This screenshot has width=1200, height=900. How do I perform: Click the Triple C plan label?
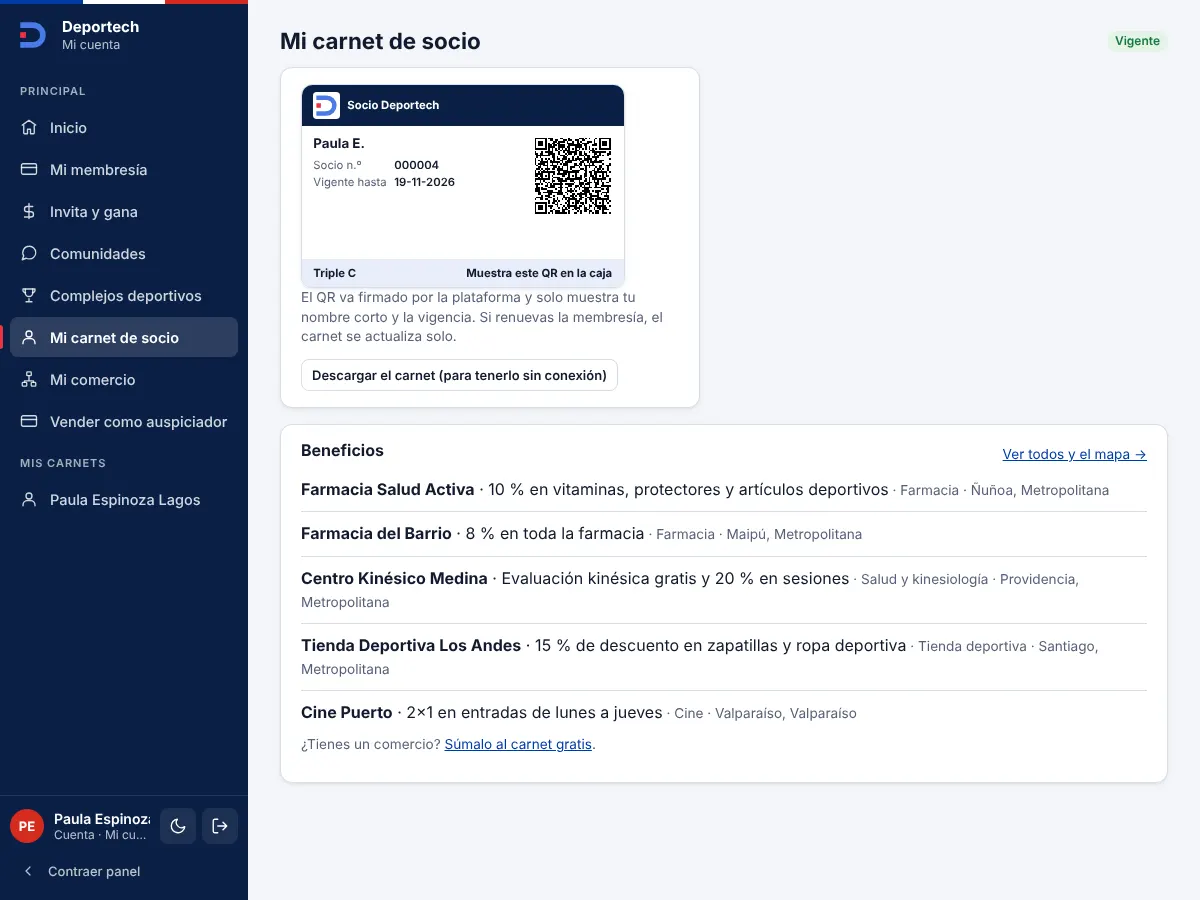pyautogui.click(x=334, y=273)
